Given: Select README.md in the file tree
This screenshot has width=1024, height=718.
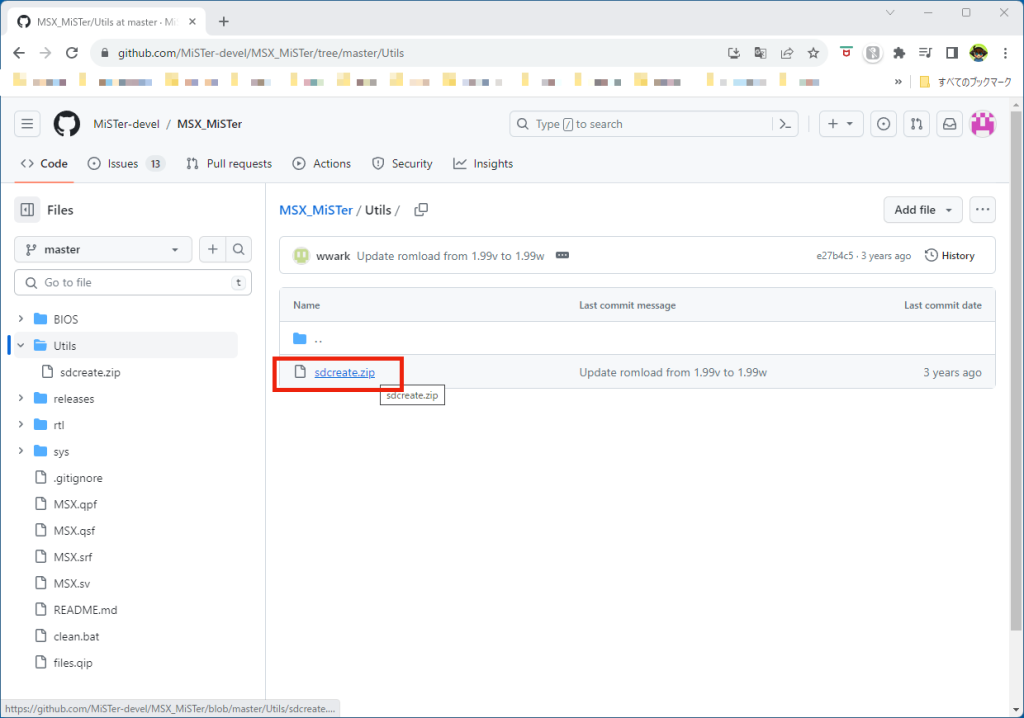Looking at the screenshot, I should pos(85,610).
